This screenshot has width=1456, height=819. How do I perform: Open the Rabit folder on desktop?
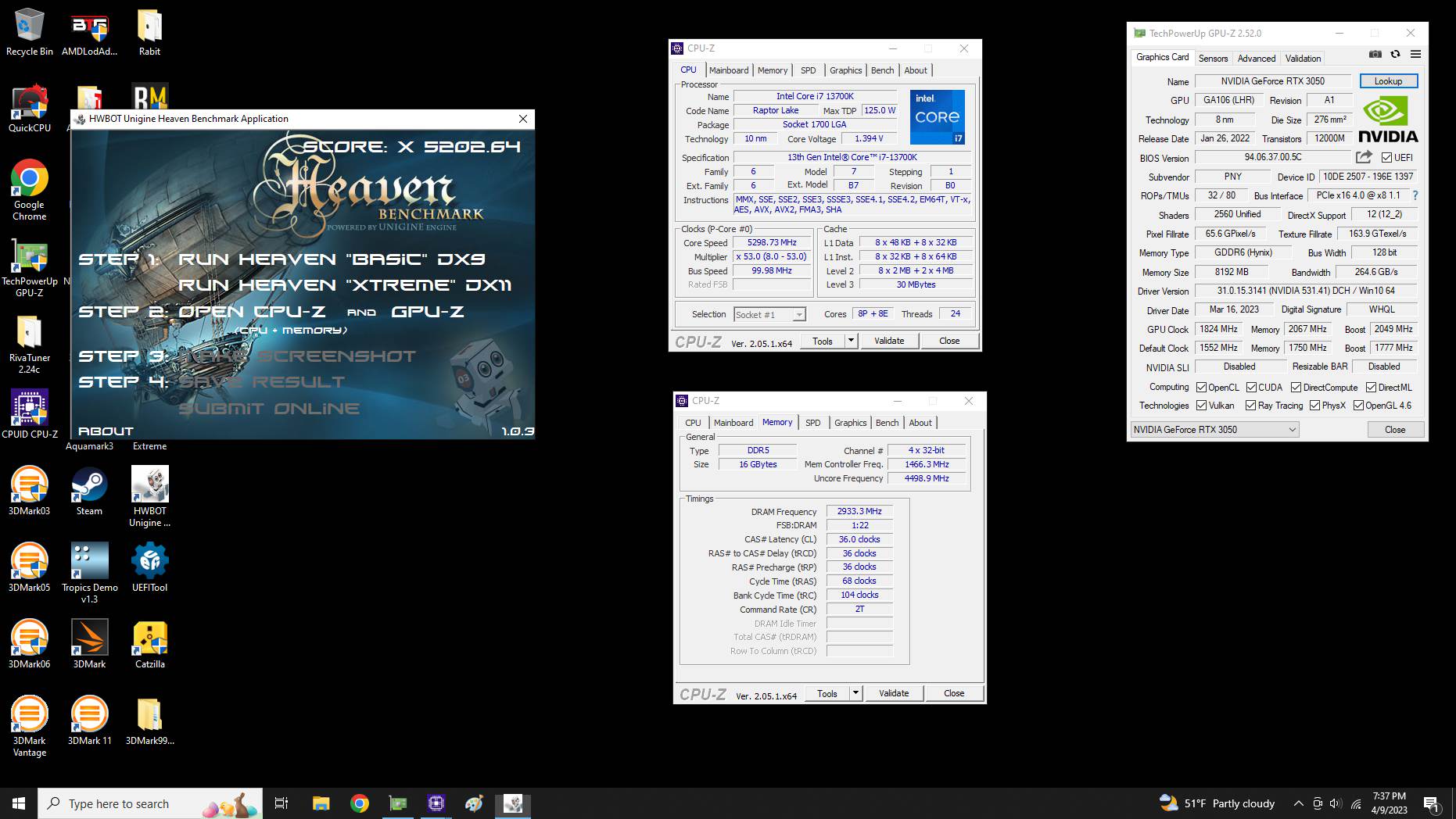click(x=149, y=33)
